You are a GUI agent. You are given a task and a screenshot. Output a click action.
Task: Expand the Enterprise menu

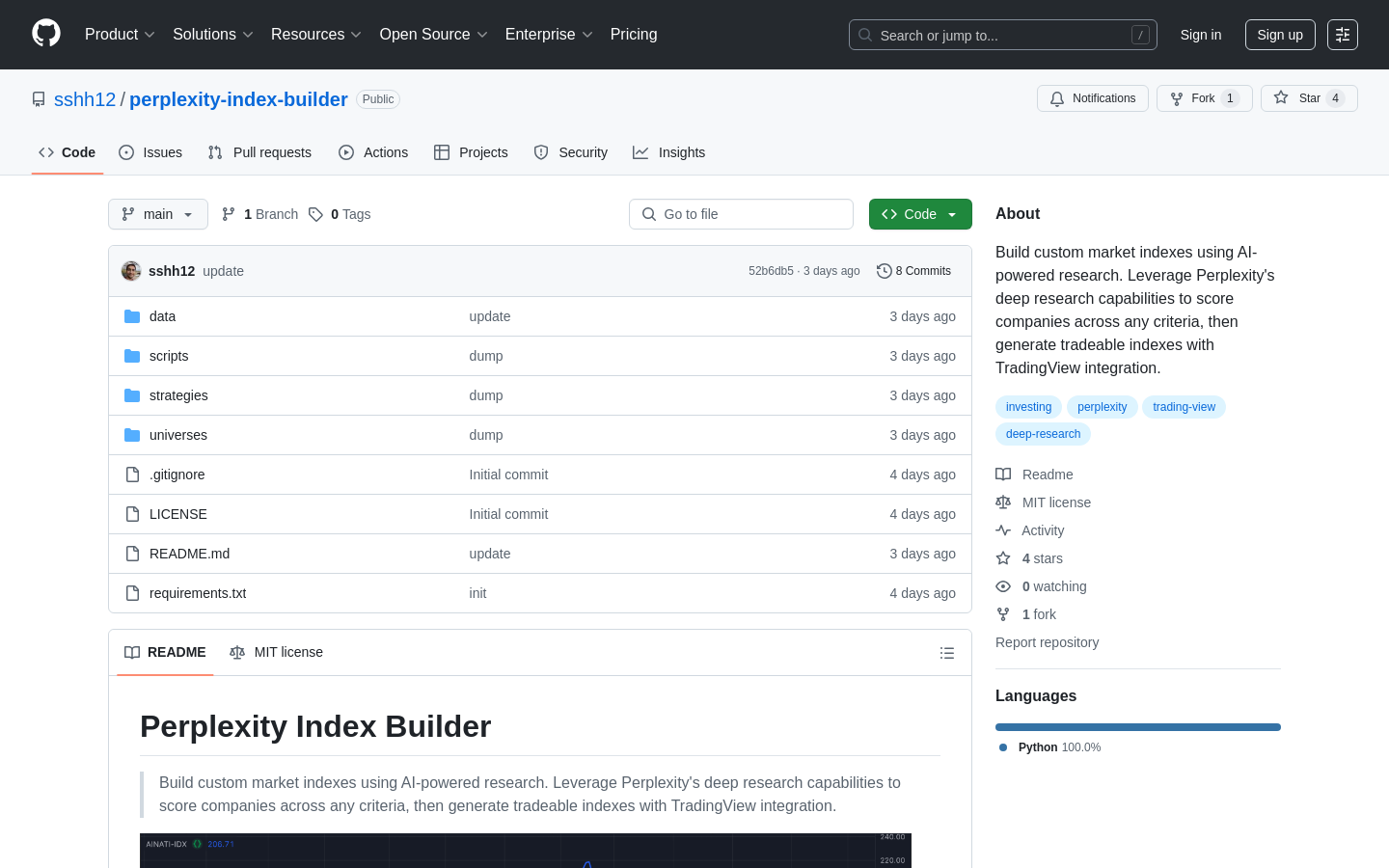tap(549, 35)
